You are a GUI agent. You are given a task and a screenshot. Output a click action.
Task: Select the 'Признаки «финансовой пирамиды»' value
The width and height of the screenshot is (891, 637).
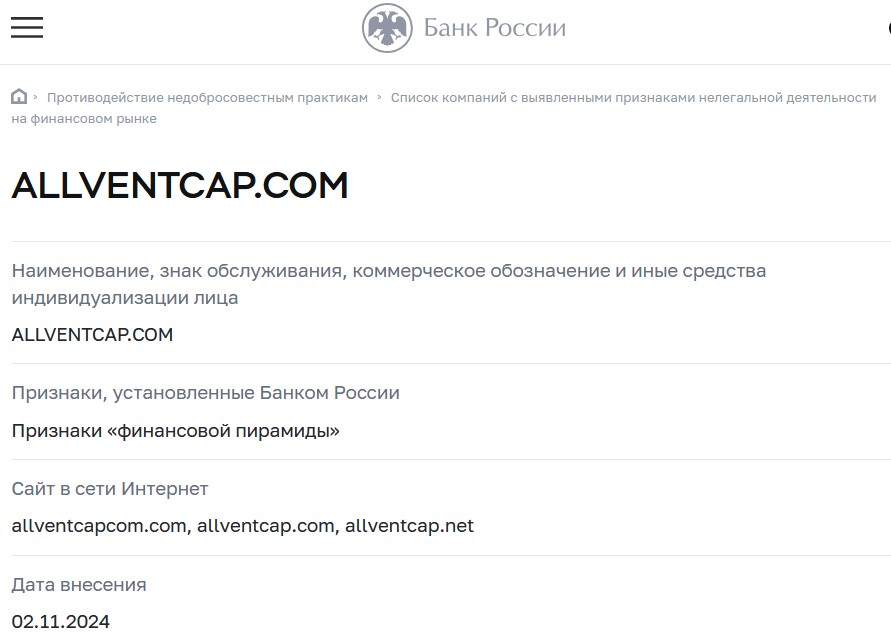pos(176,431)
